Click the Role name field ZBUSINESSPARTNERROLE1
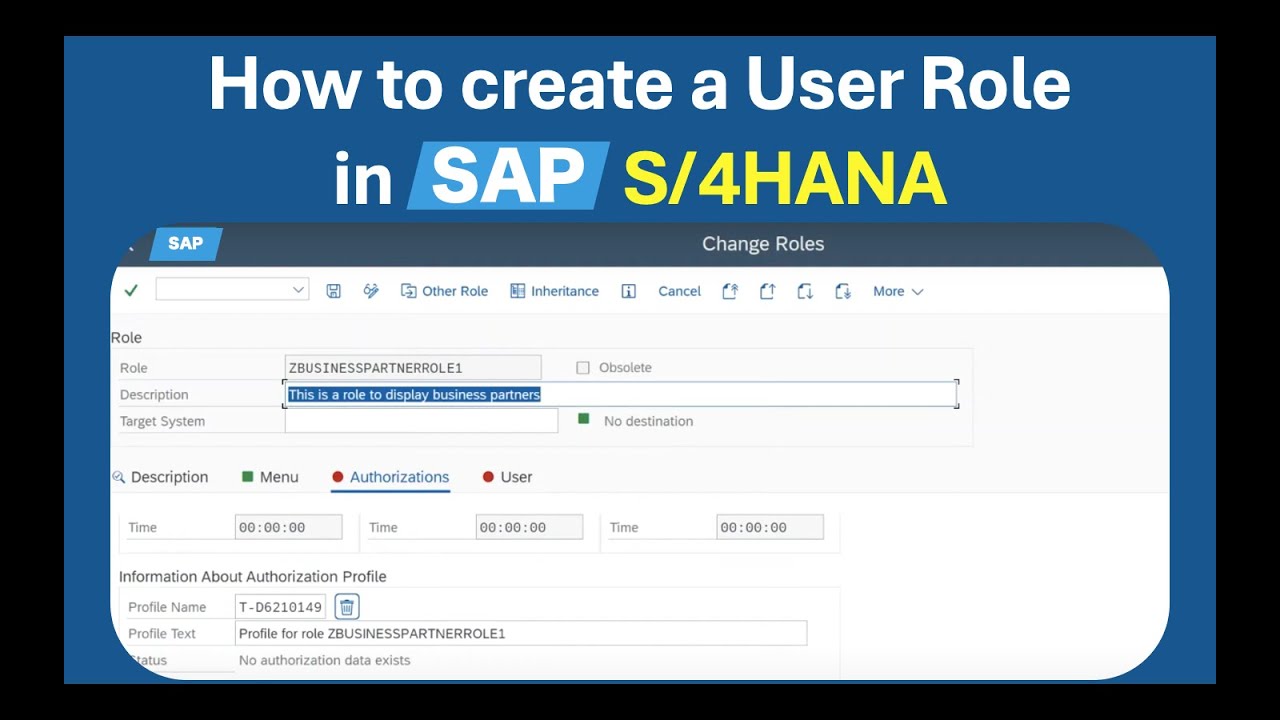 click(413, 368)
